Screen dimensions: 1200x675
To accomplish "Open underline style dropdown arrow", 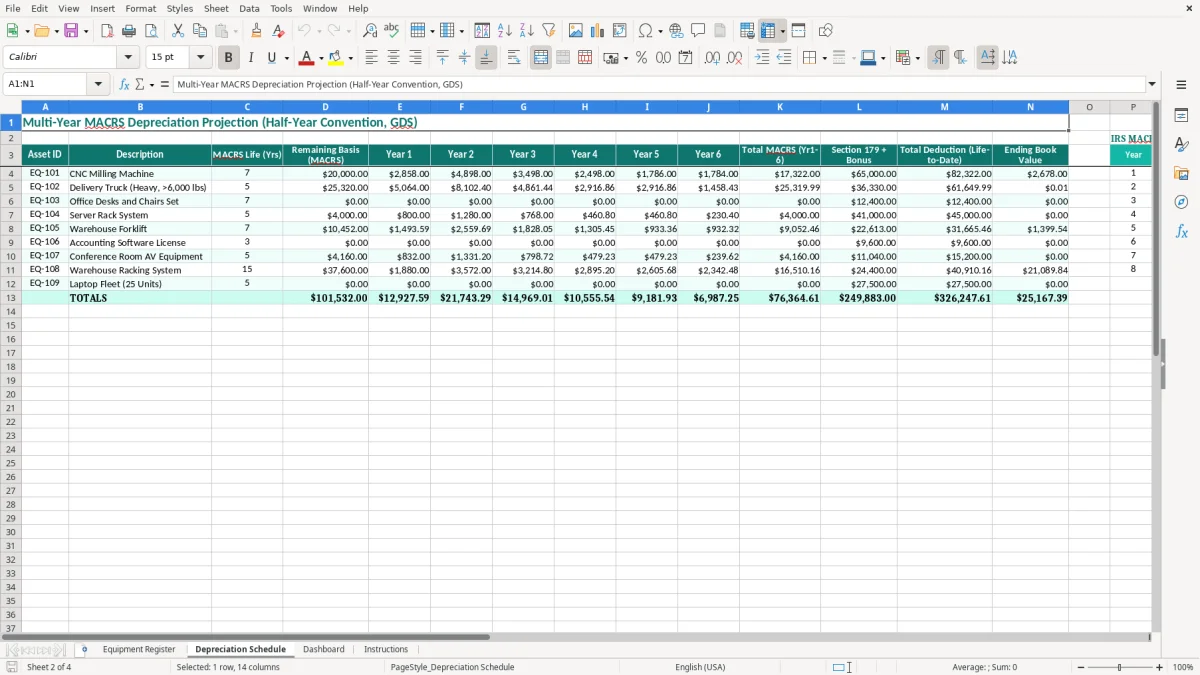I will pyautogui.click(x=285, y=58).
